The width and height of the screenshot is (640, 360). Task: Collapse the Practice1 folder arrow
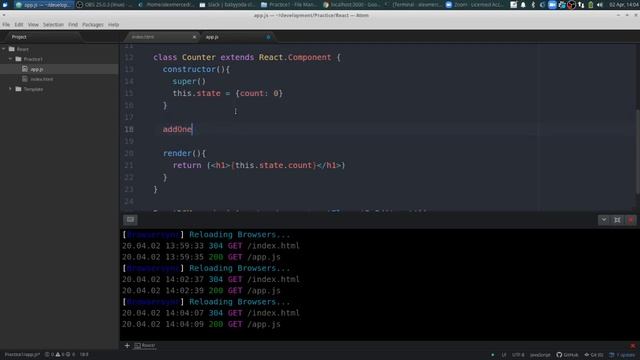(x=10, y=59)
